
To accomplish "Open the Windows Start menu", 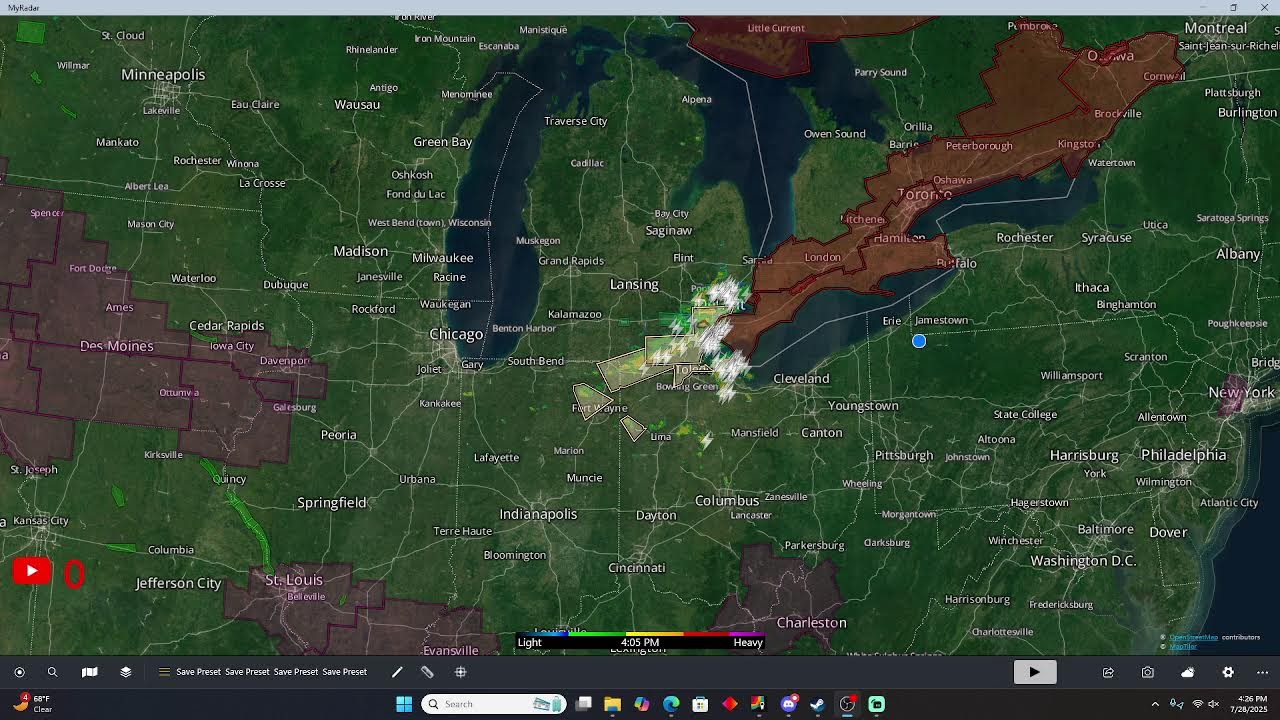I will coord(404,704).
